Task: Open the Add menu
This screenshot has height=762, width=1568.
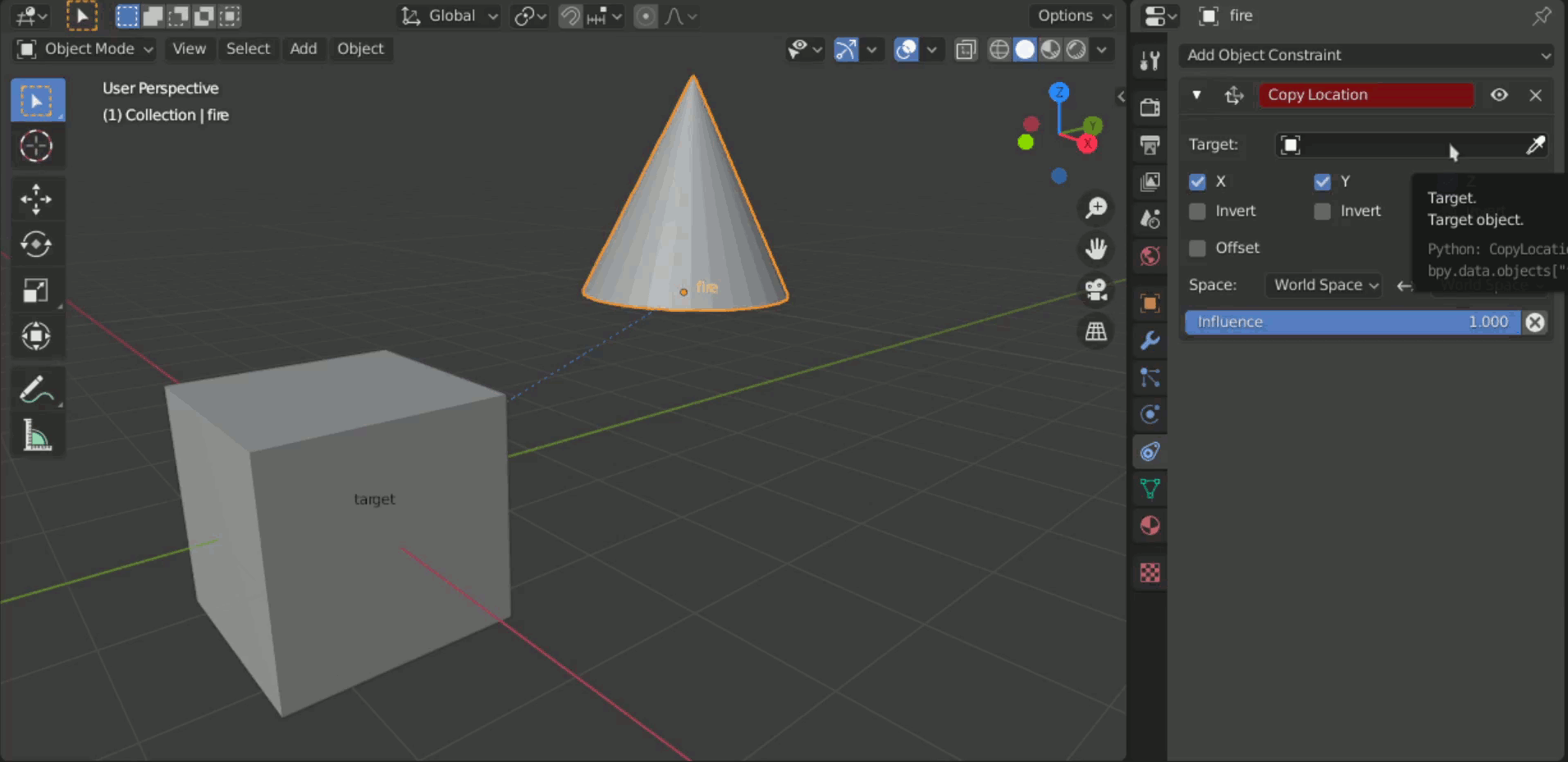Action: coord(304,48)
